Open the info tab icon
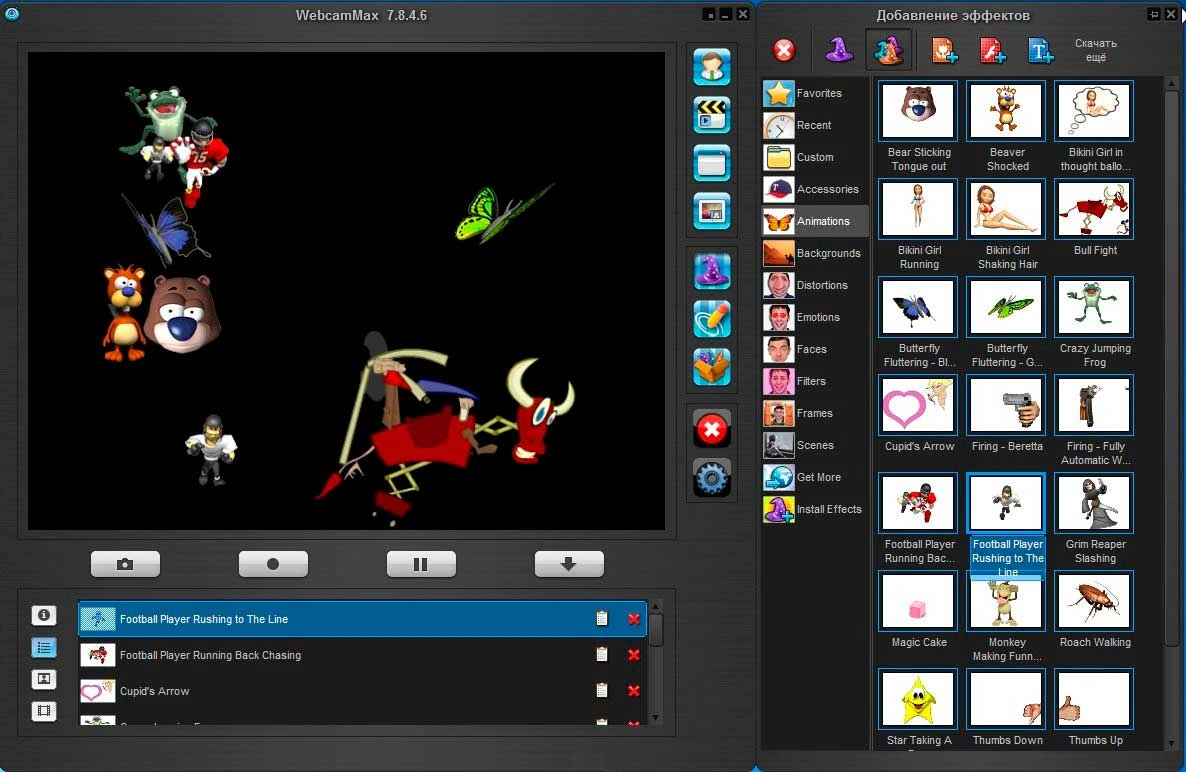The width and height of the screenshot is (1186, 772). pyautogui.click(x=44, y=615)
